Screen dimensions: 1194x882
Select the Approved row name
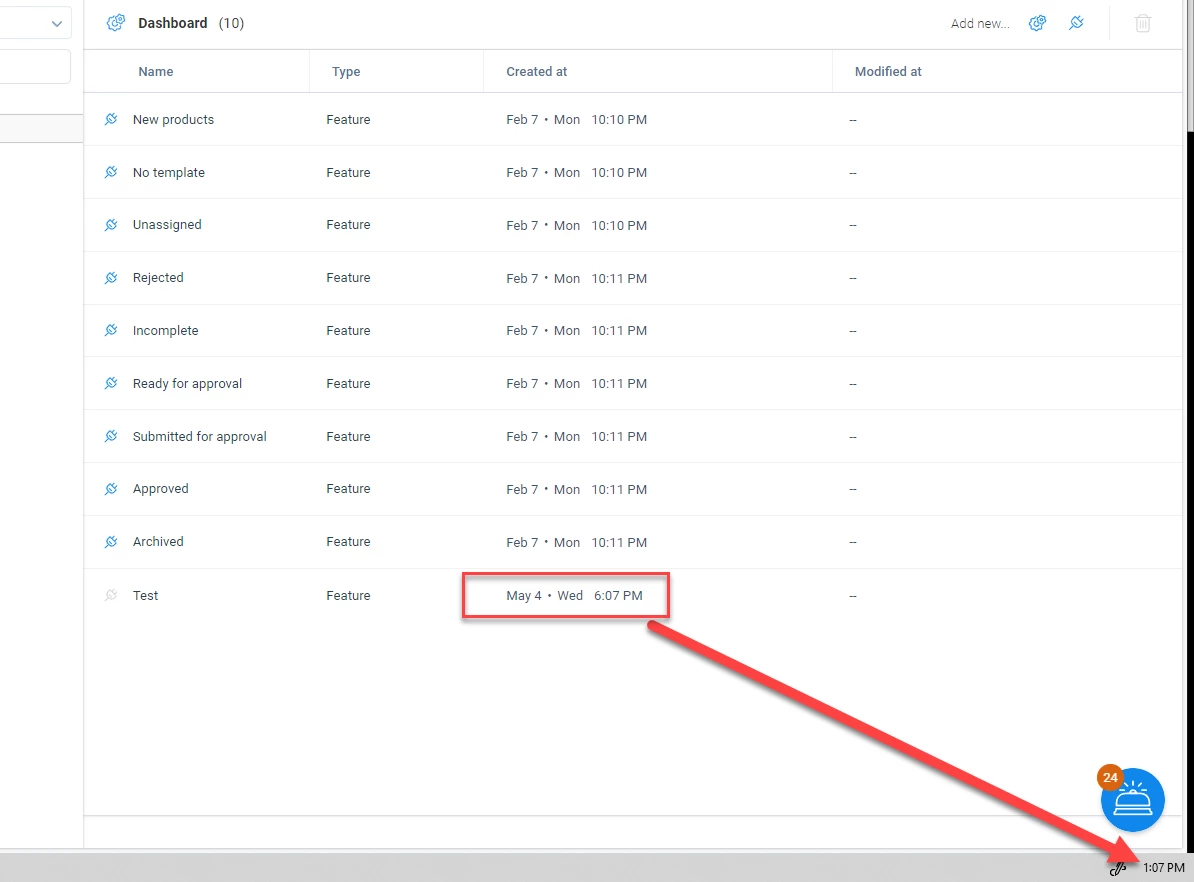[161, 489]
